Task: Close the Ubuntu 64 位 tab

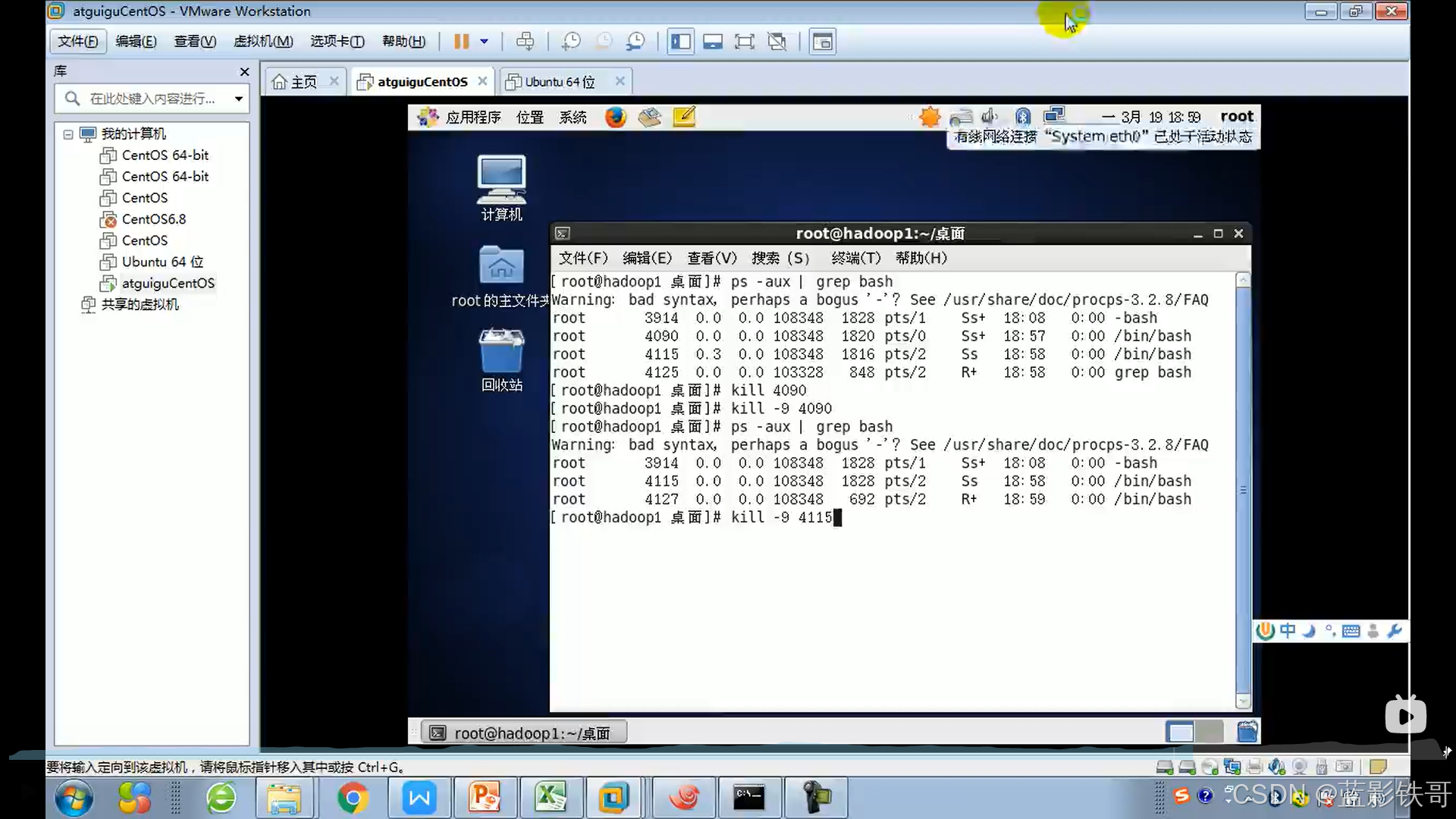Action: click(620, 81)
